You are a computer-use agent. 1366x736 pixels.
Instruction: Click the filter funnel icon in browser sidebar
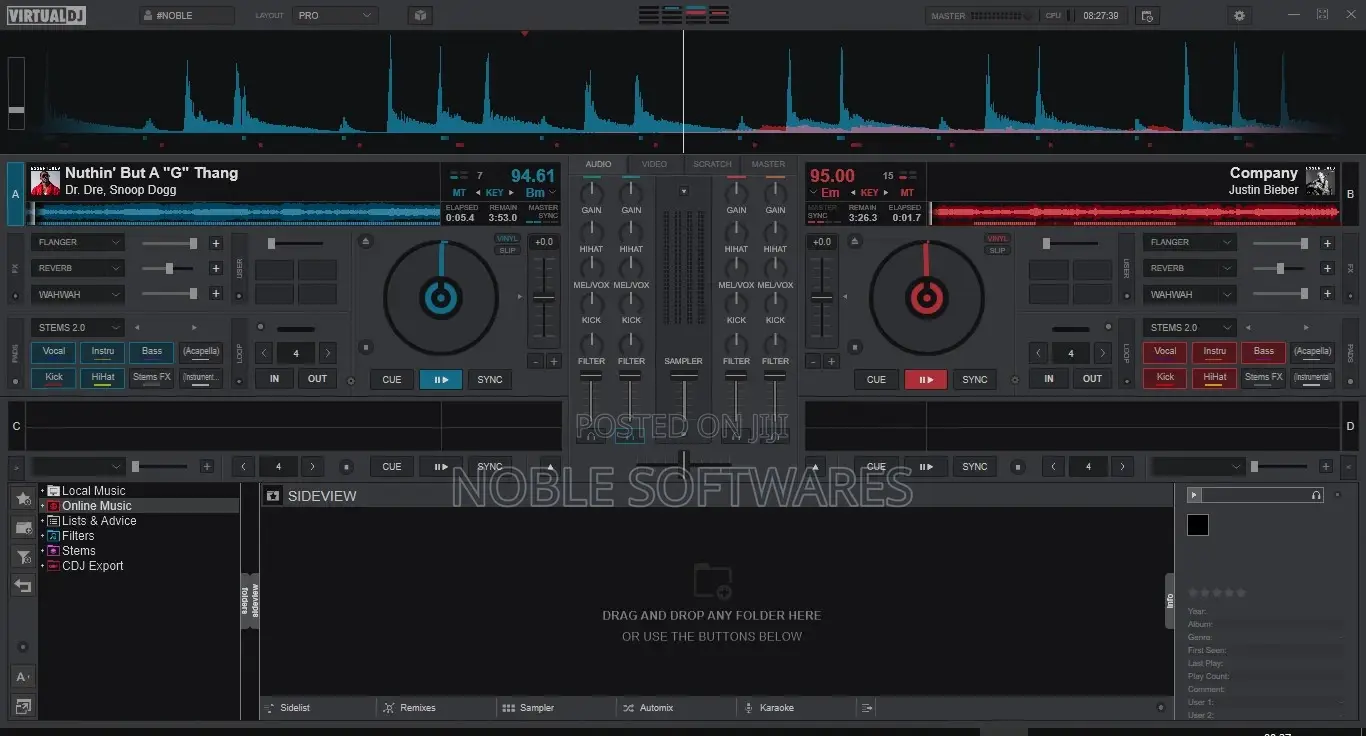pos(22,557)
